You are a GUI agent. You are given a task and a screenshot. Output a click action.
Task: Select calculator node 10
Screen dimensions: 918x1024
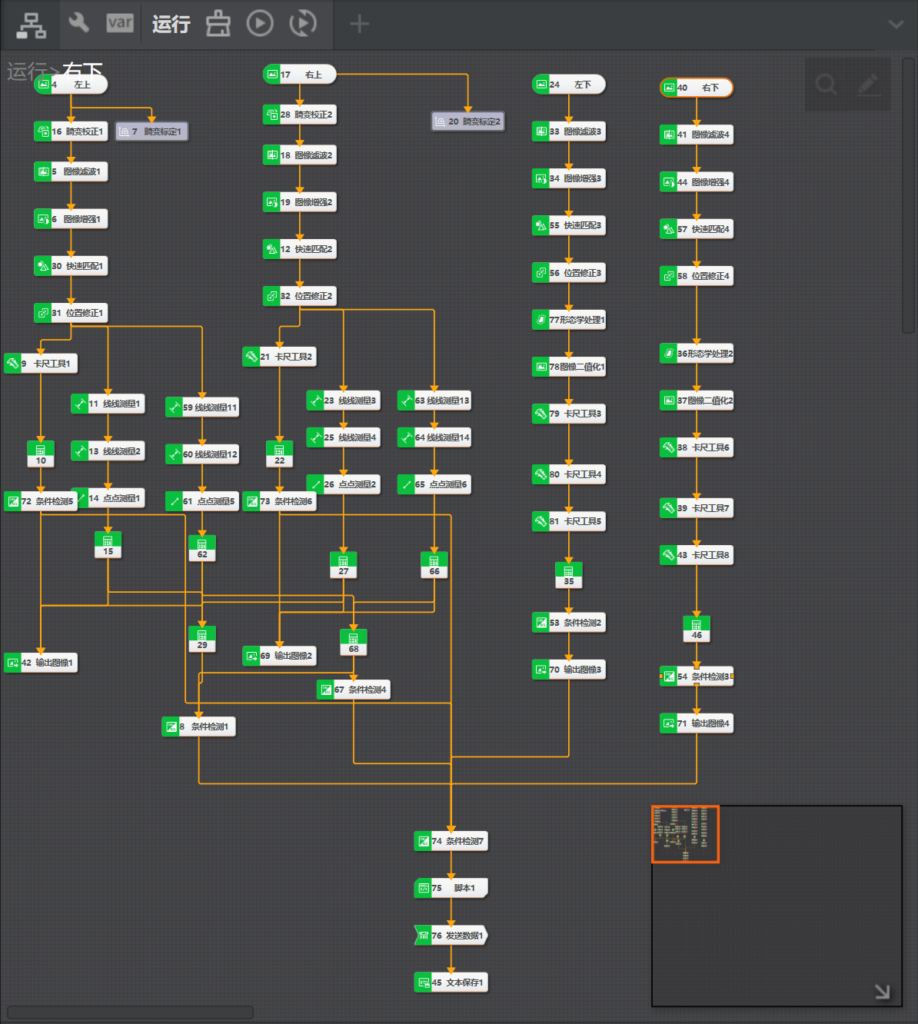40,454
